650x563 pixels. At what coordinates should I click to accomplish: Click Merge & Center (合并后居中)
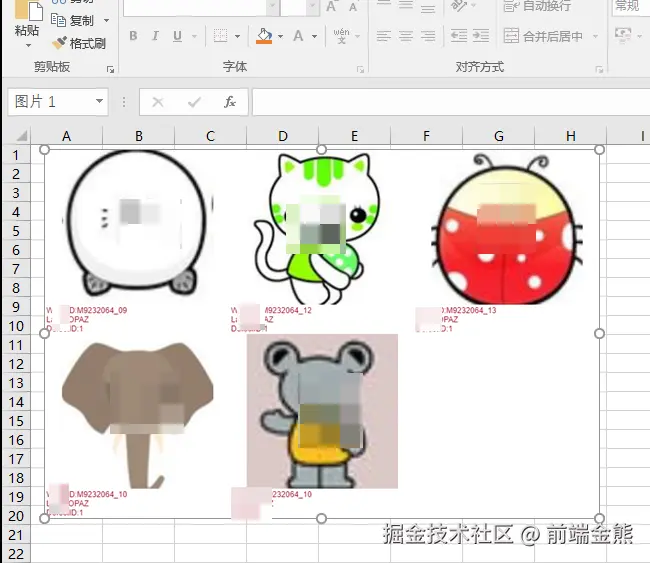pyautogui.click(x=543, y=36)
